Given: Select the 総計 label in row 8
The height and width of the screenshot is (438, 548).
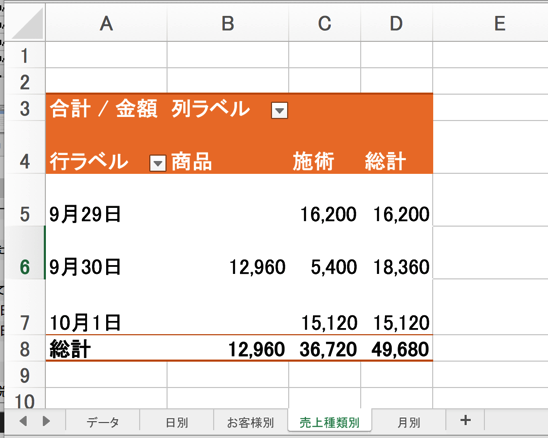Looking at the screenshot, I should (x=106, y=349).
